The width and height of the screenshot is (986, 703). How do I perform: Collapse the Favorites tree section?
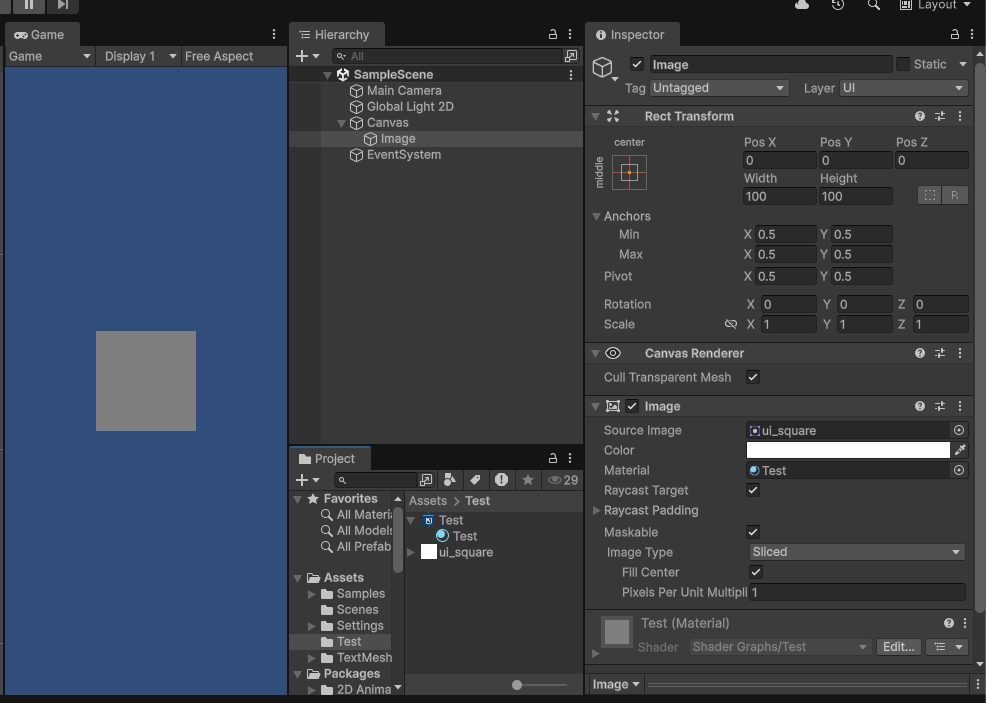click(x=297, y=499)
